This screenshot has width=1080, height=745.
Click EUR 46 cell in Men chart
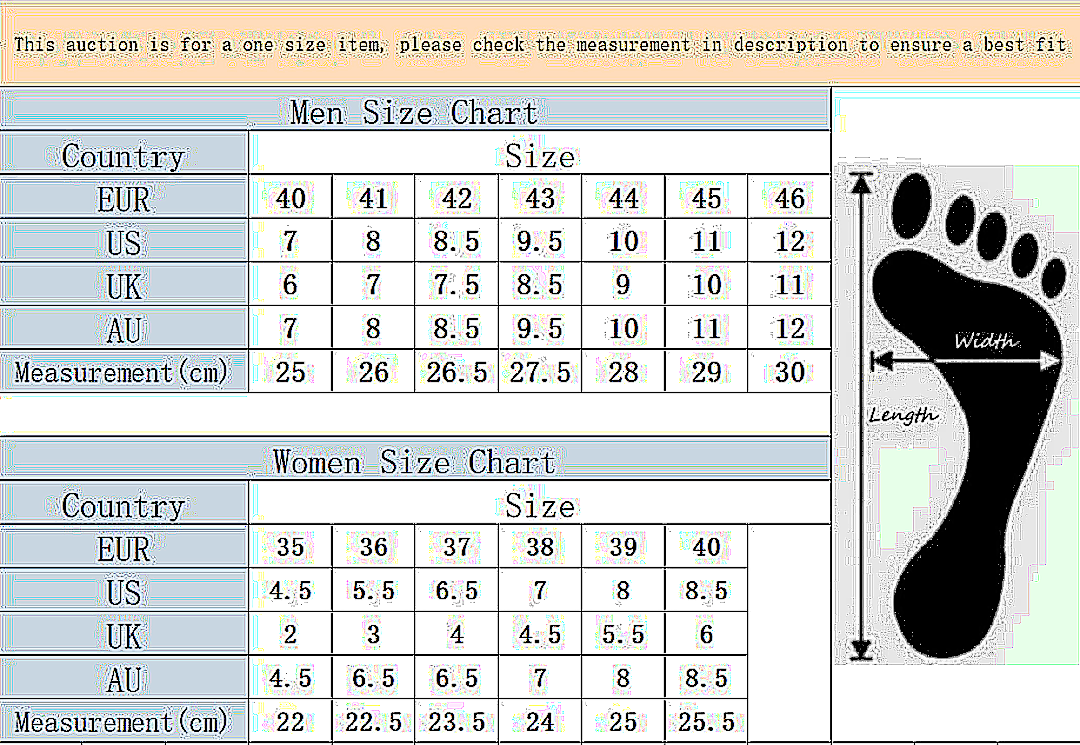(789, 198)
